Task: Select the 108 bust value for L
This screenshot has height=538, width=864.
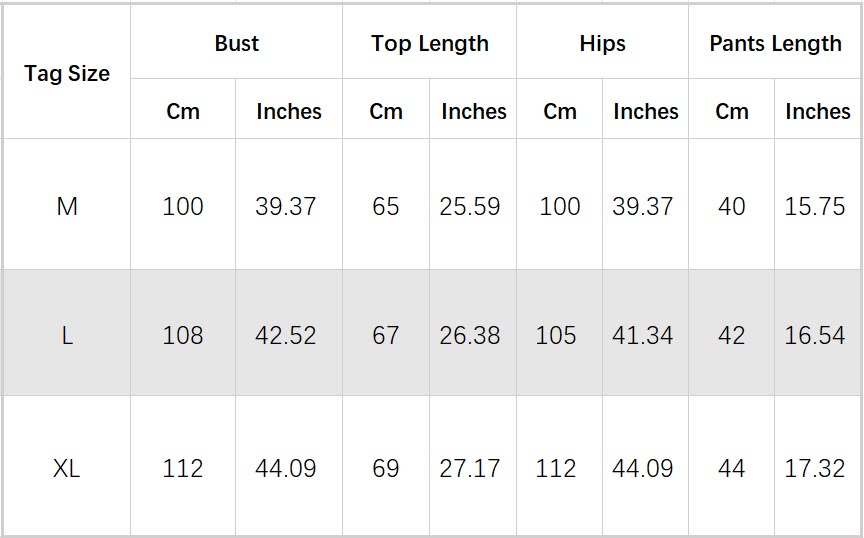Action: [183, 335]
